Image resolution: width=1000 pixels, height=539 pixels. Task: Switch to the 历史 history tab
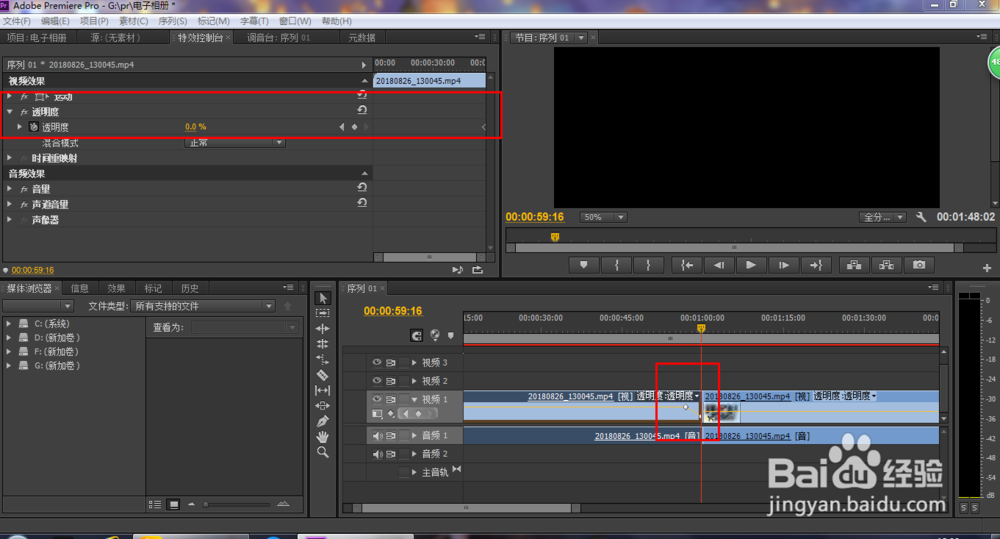(x=189, y=288)
